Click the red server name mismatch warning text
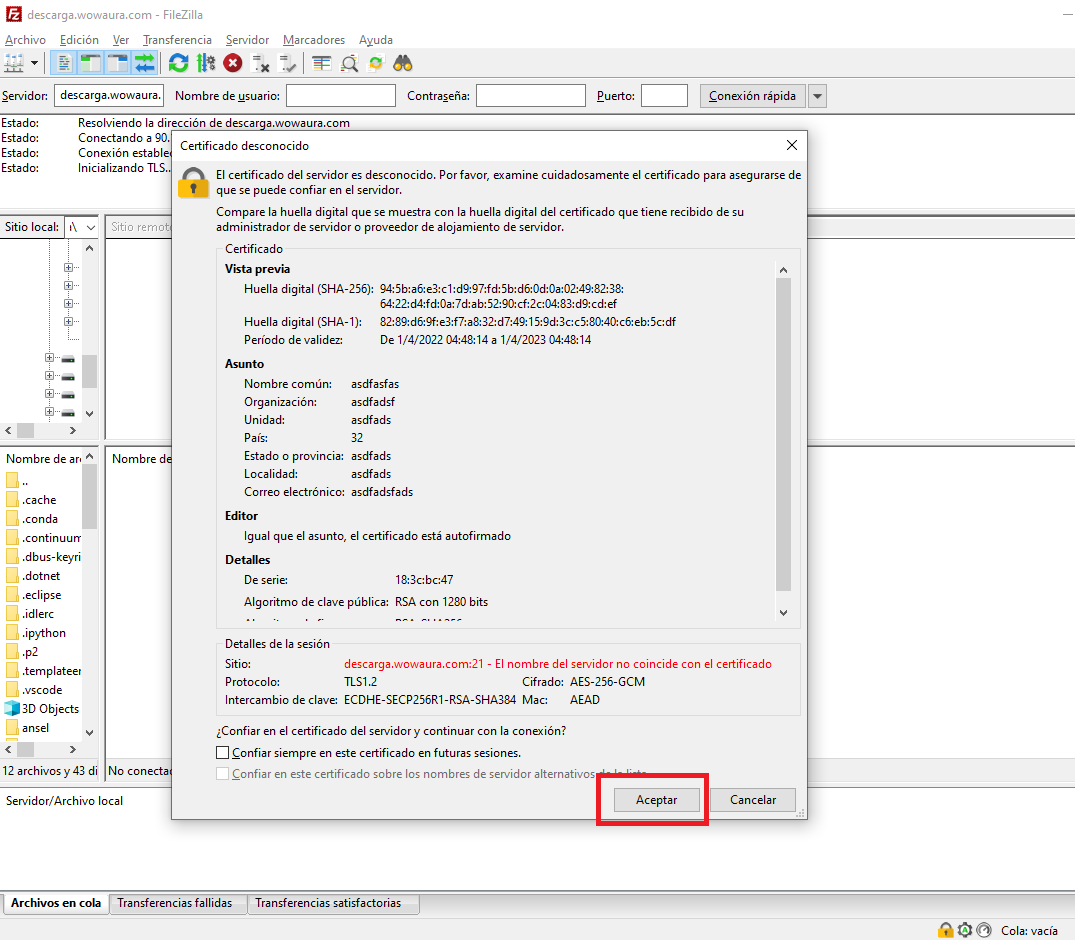Viewport: 1075px width, 940px height. click(558, 664)
